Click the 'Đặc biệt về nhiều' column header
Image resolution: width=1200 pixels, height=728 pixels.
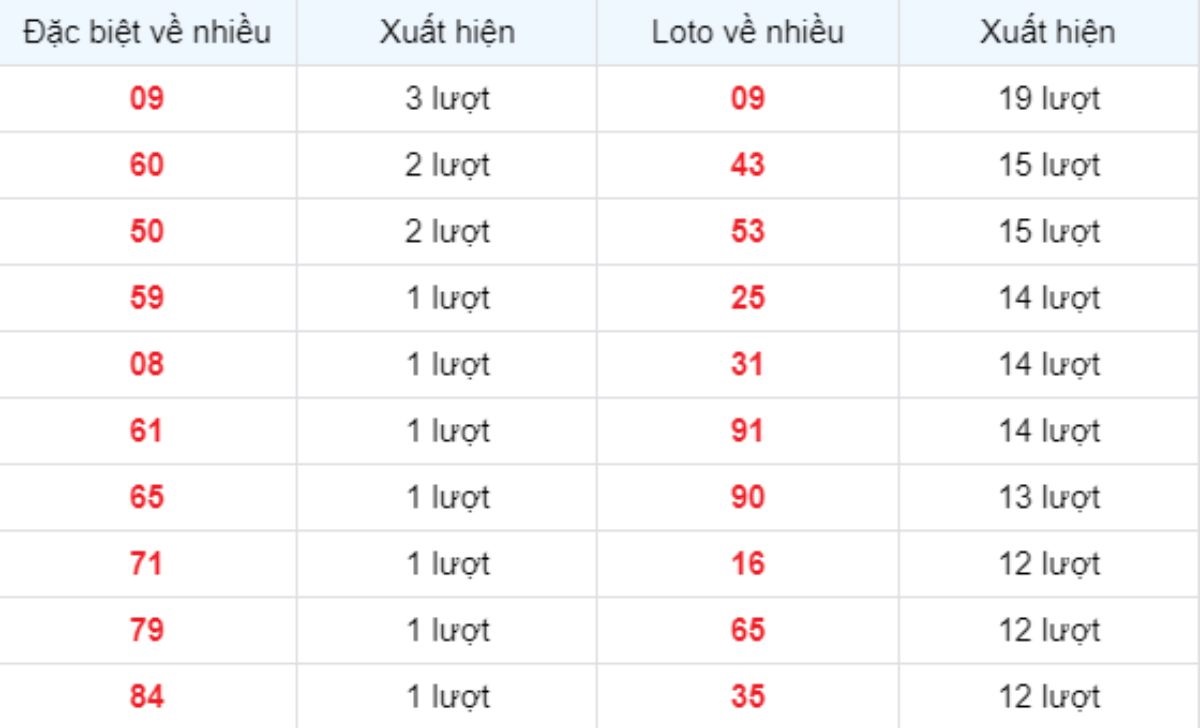(147, 32)
